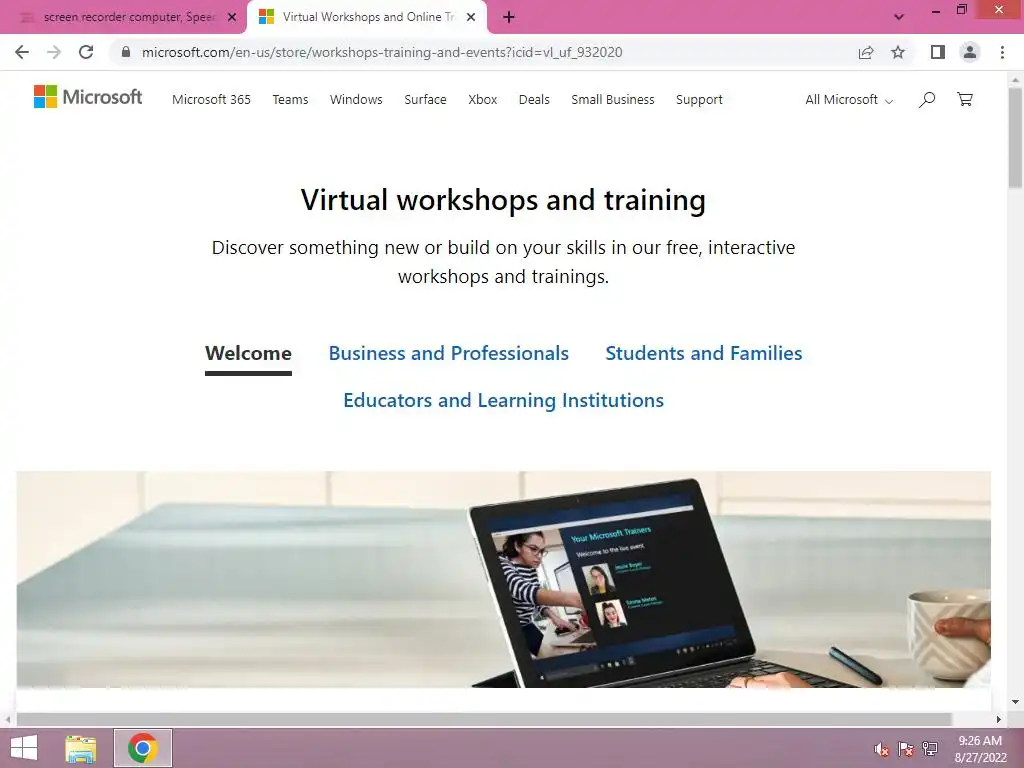Close the screen recorder tab
The image size is (1024, 768).
232,18
